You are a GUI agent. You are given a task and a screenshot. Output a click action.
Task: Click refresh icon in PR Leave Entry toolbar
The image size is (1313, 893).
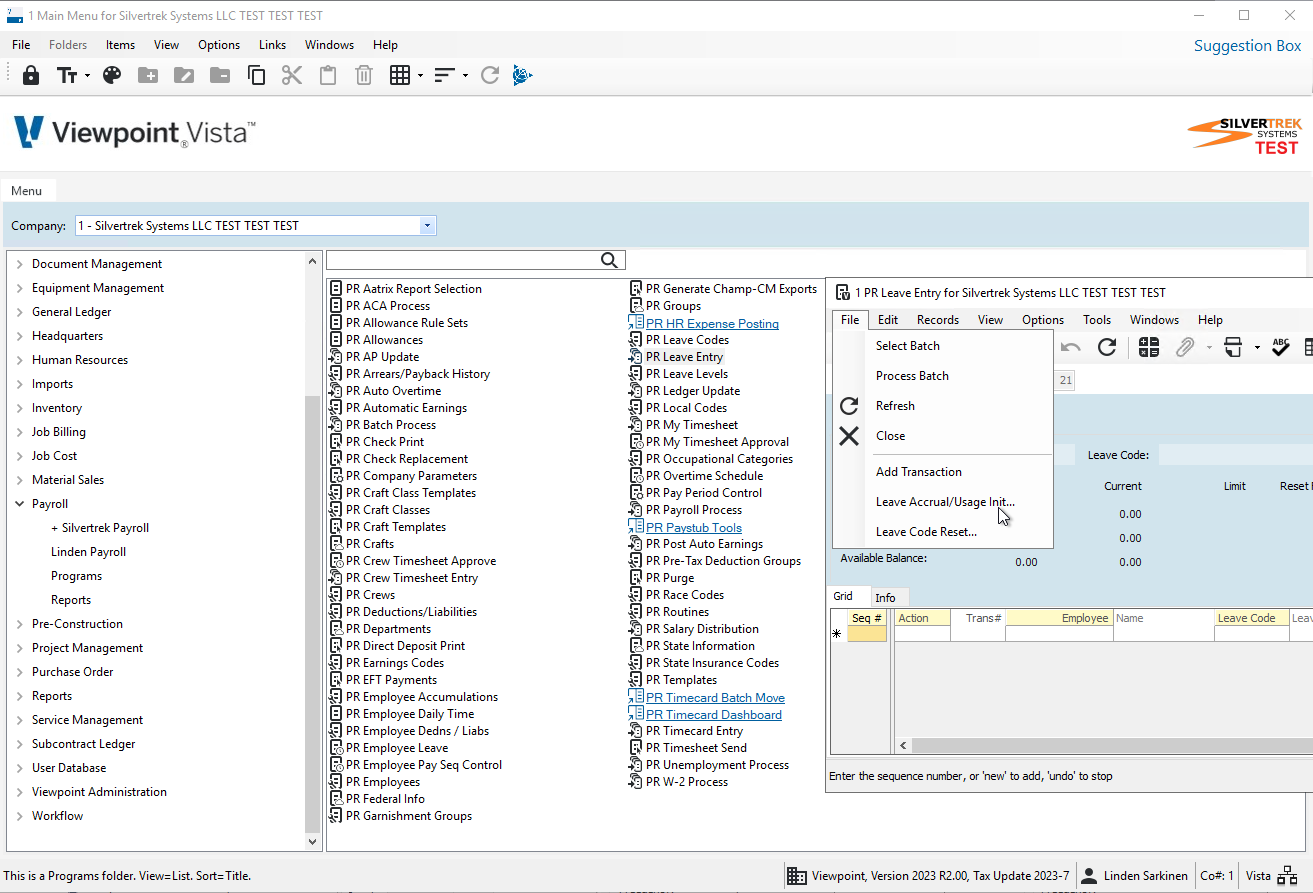coord(1107,347)
